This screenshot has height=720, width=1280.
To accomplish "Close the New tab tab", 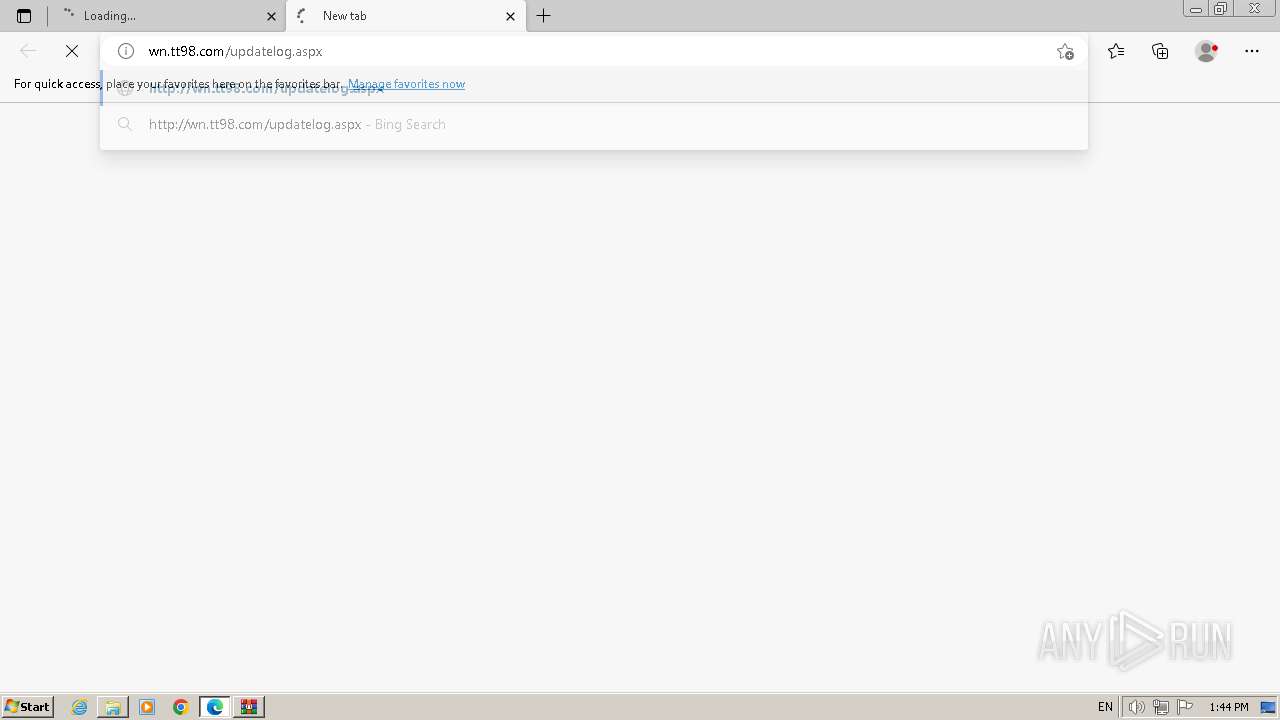I will [510, 16].
